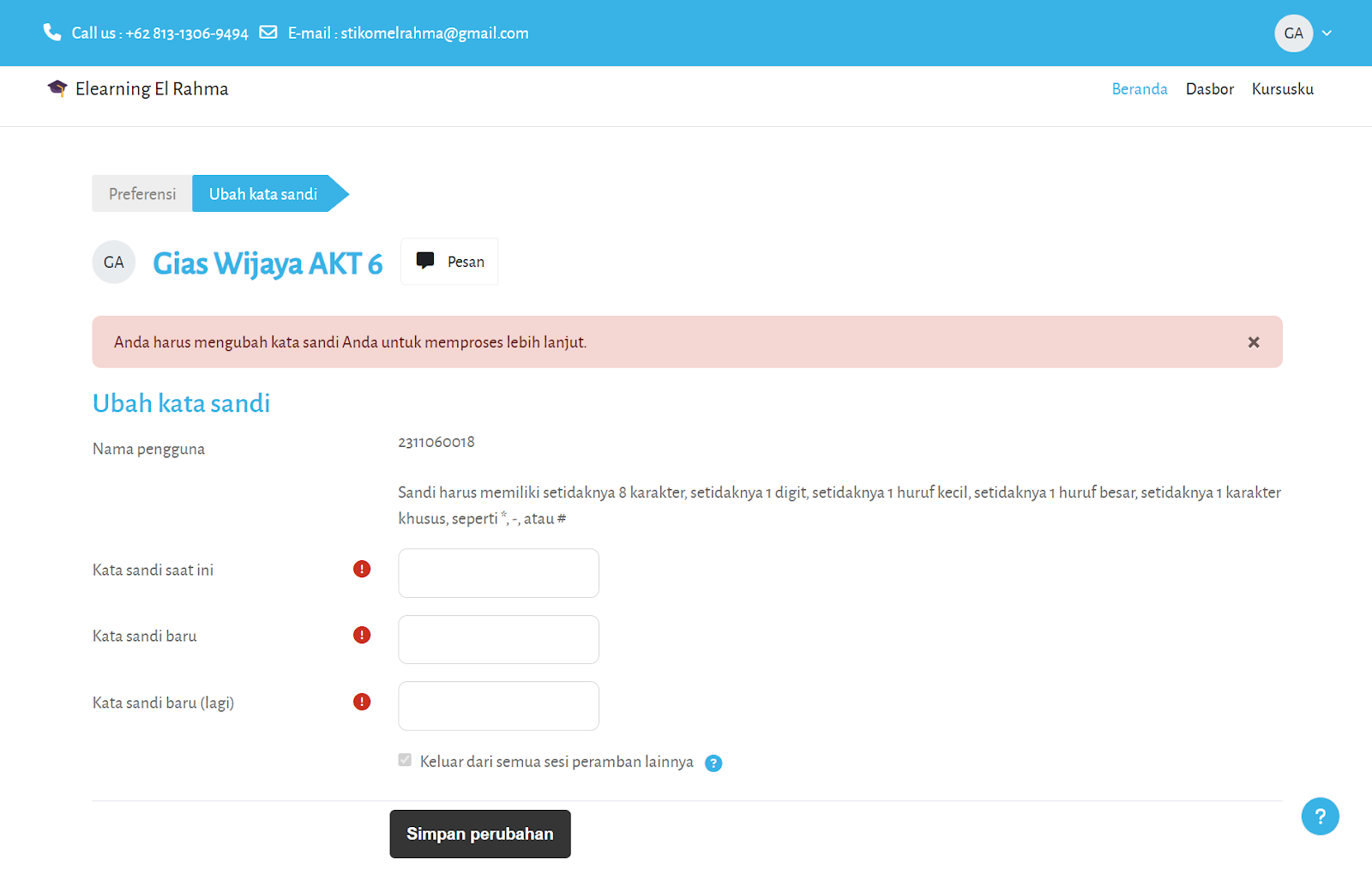Click Gias Wijaya AKT 6 name link
Viewport: 1372px width, 870px height.
point(268,263)
